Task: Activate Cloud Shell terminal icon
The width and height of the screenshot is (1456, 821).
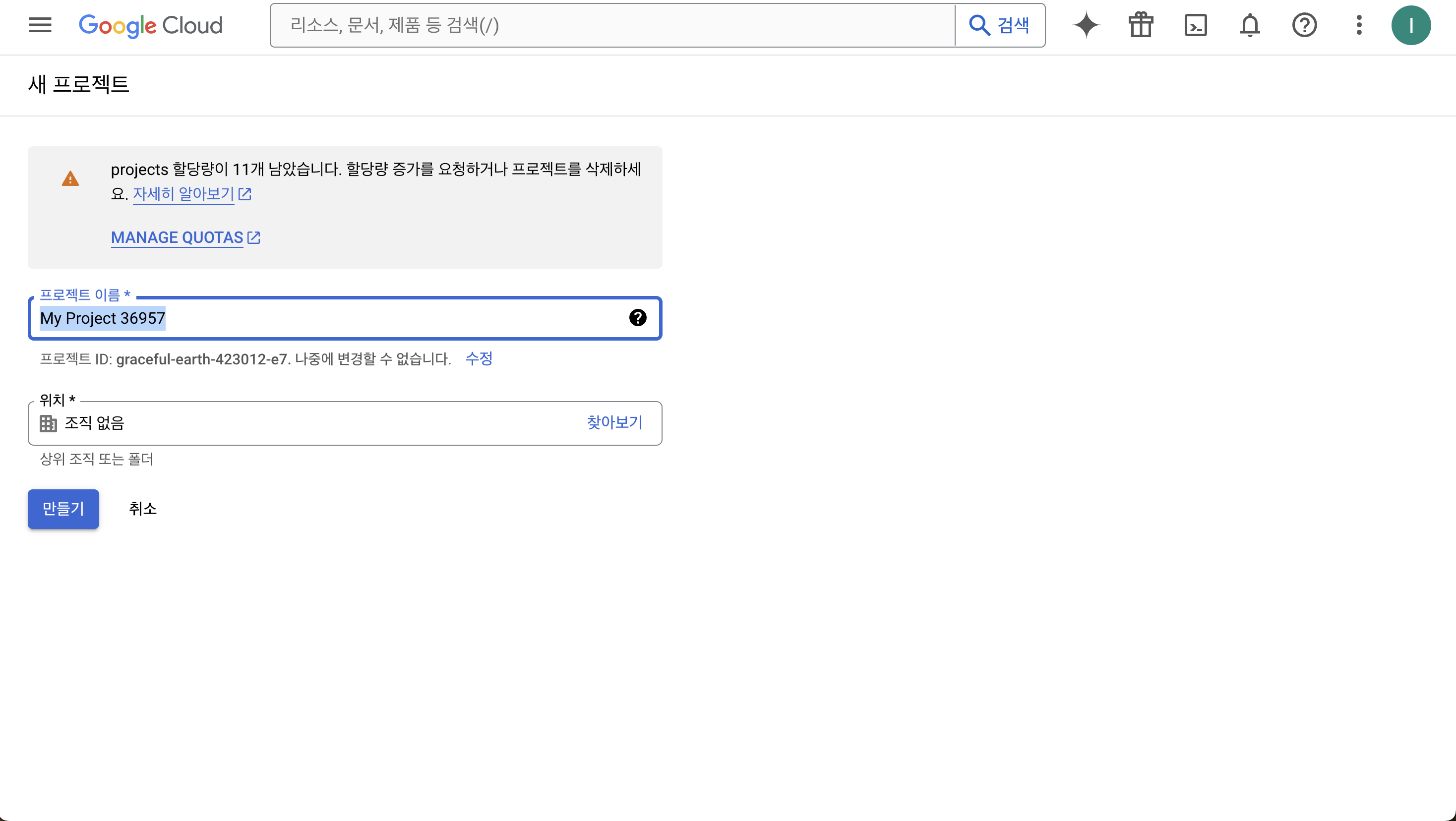Action: click(1196, 25)
